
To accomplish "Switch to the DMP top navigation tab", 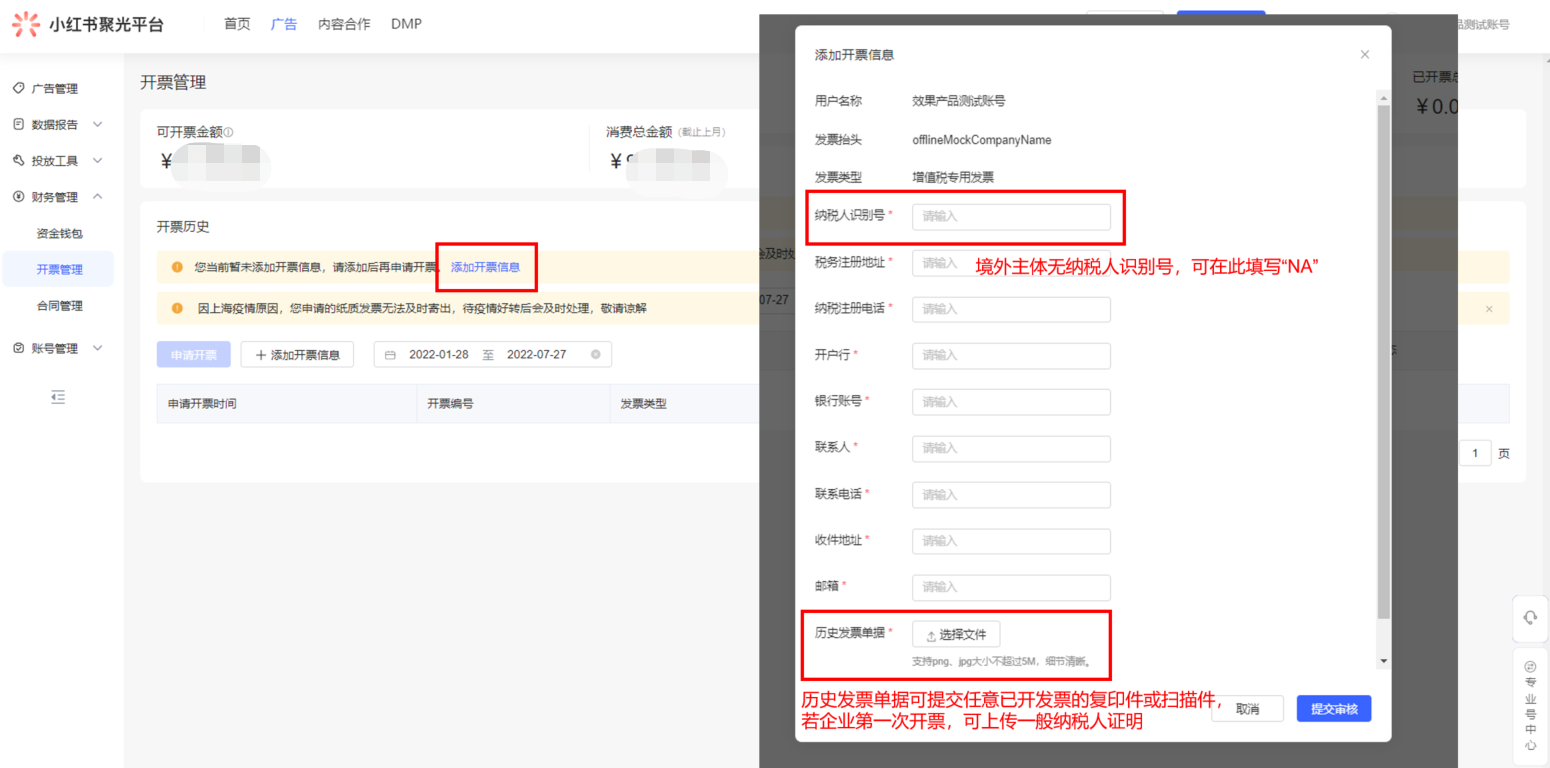I will tap(406, 24).
